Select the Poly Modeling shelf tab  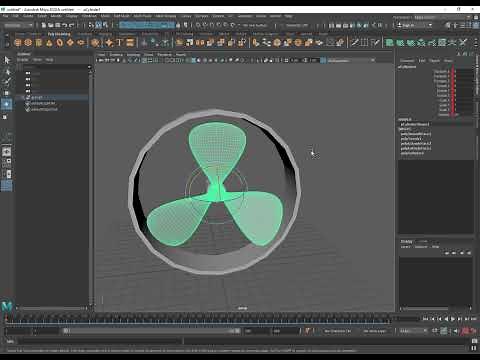tap(59, 34)
